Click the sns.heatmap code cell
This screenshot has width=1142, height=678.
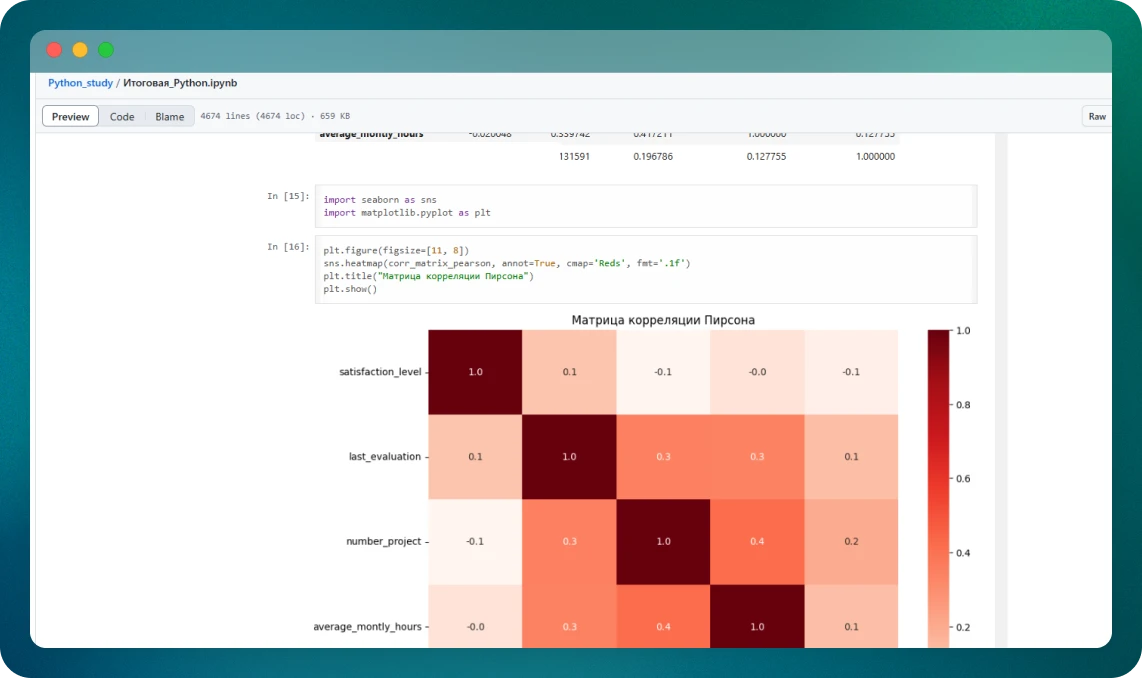coord(645,269)
